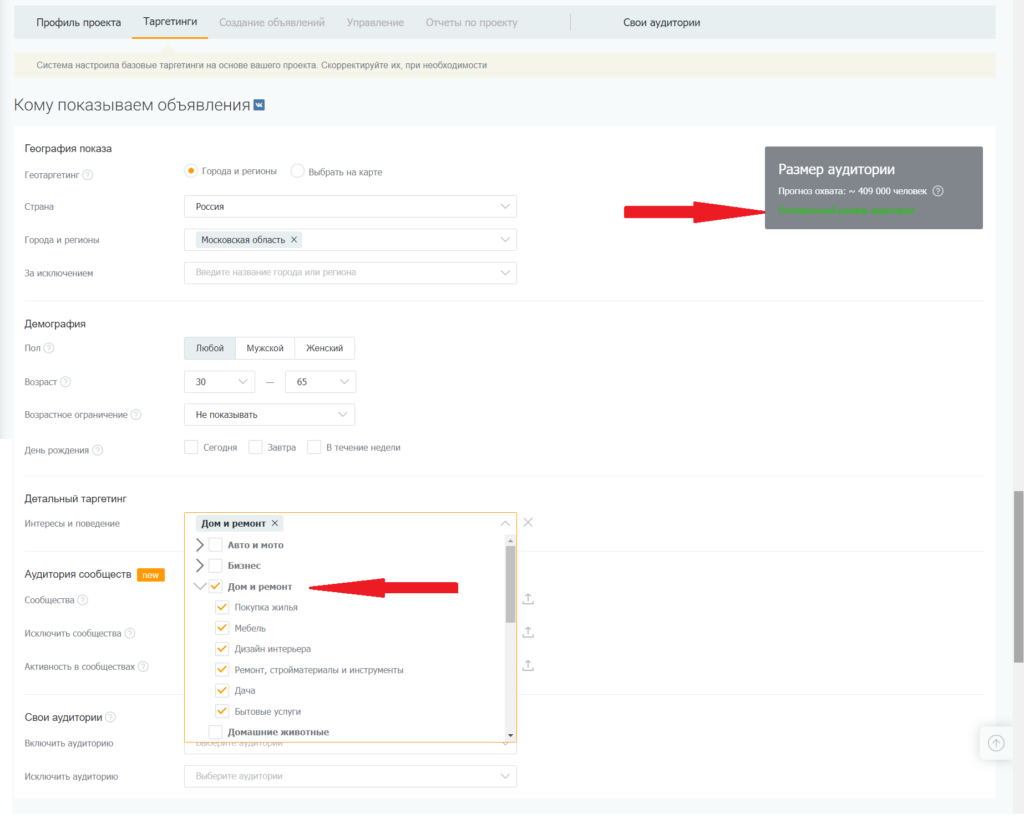Uncheck the Бытовые услуги interest
This screenshot has width=1024, height=818.
[222, 711]
